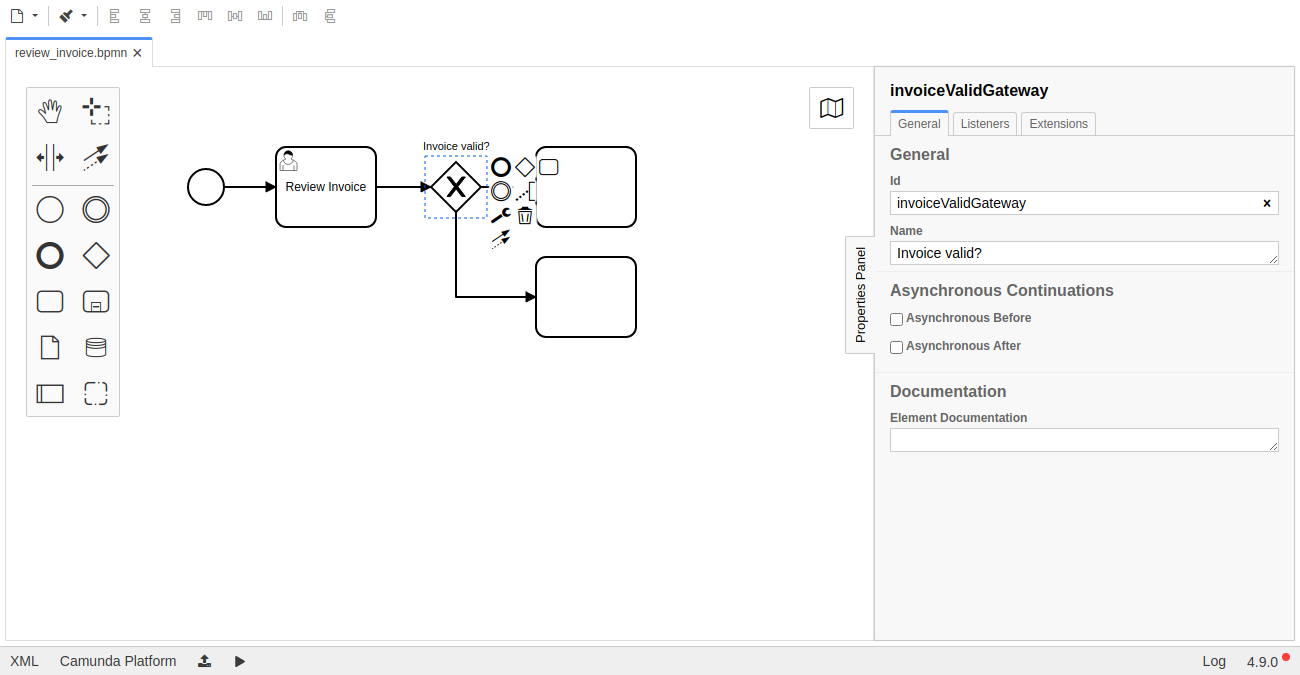This screenshot has width=1300, height=675.
Task: Enable Asynchronous After checkbox
Action: click(897, 347)
